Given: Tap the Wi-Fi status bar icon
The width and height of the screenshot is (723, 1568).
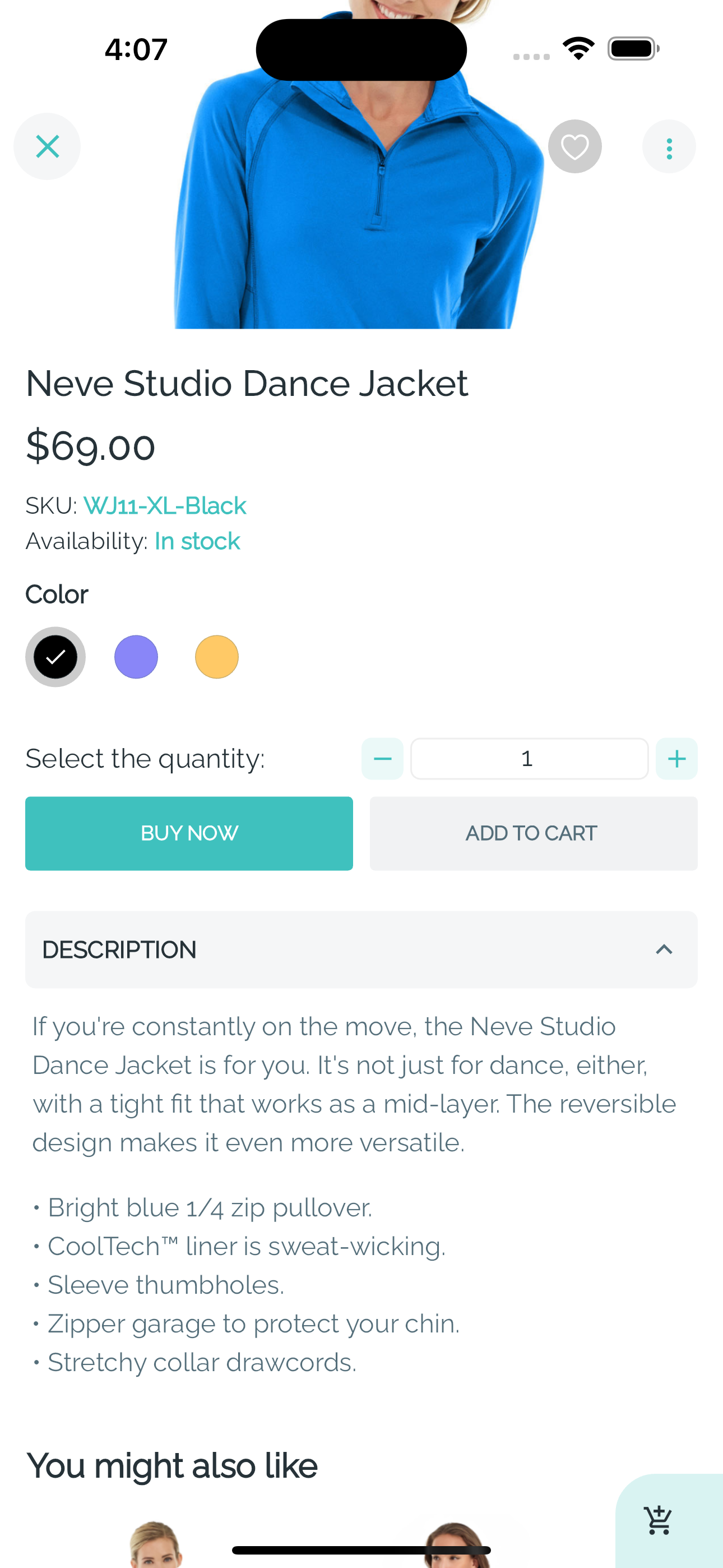Looking at the screenshot, I should pyautogui.click(x=578, y=49).
